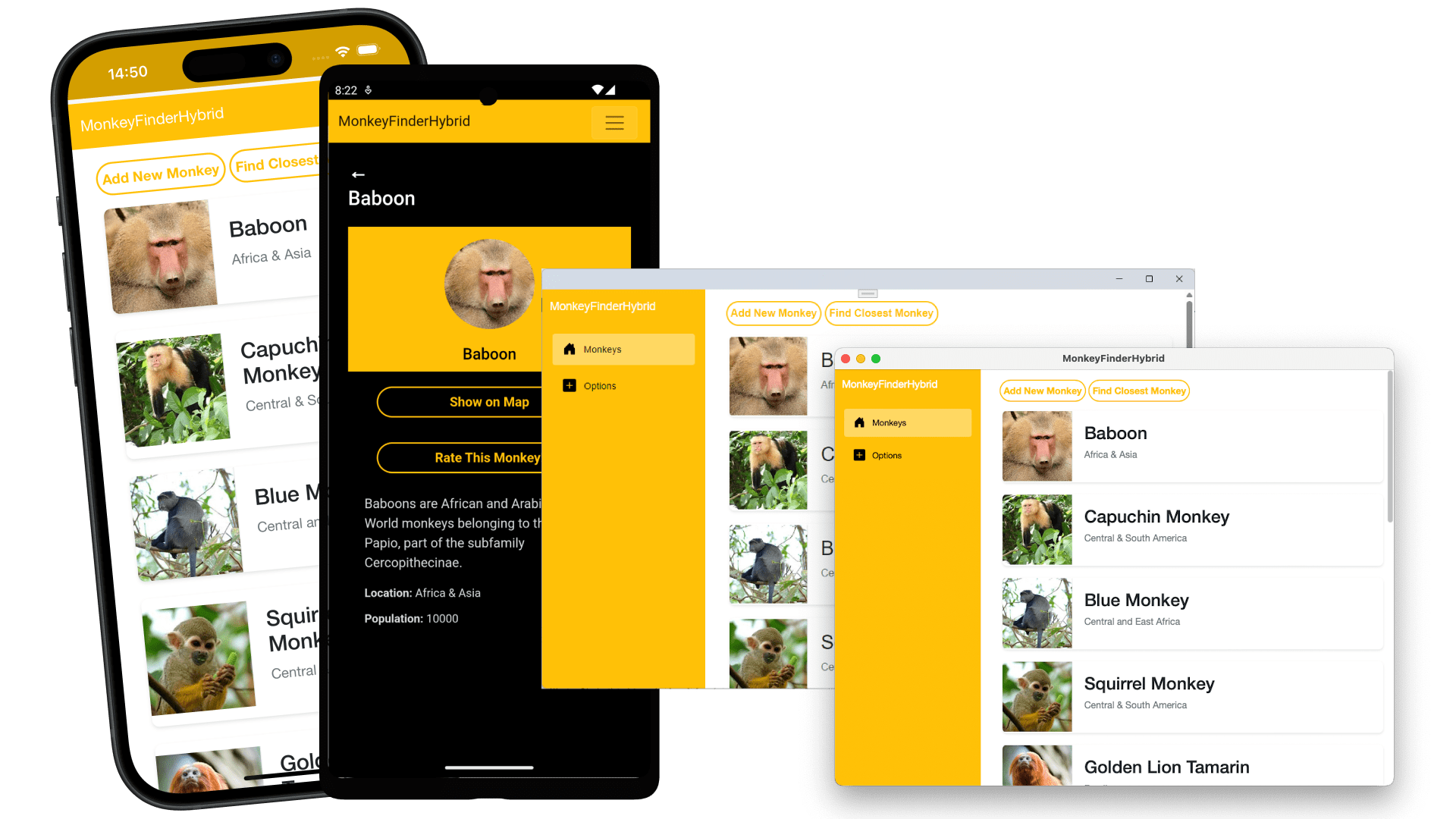Click the Rate This Monkey button
The height and width of the screenshot is (819, 1456).
(487, 457)
